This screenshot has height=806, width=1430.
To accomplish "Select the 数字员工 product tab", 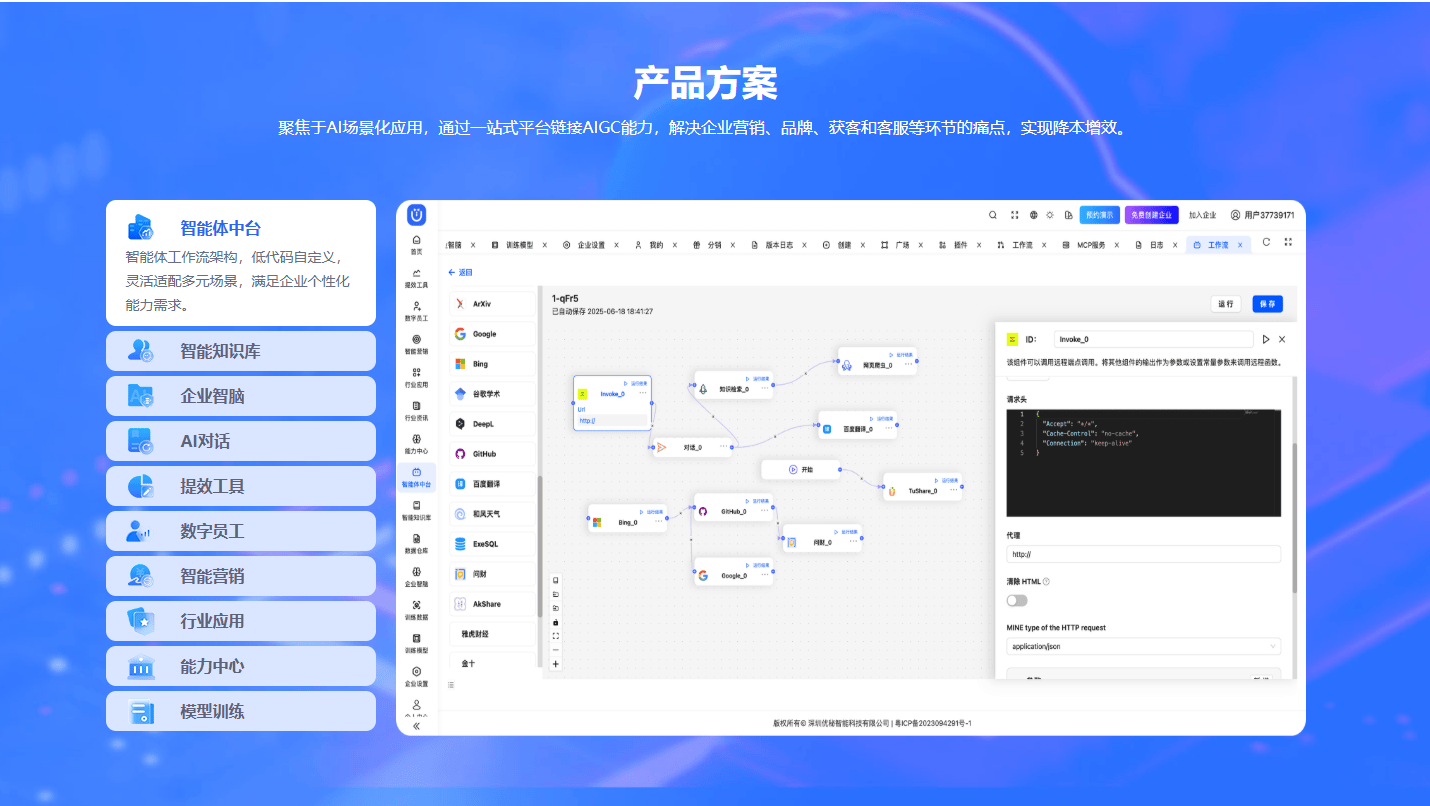I will 241,531.
